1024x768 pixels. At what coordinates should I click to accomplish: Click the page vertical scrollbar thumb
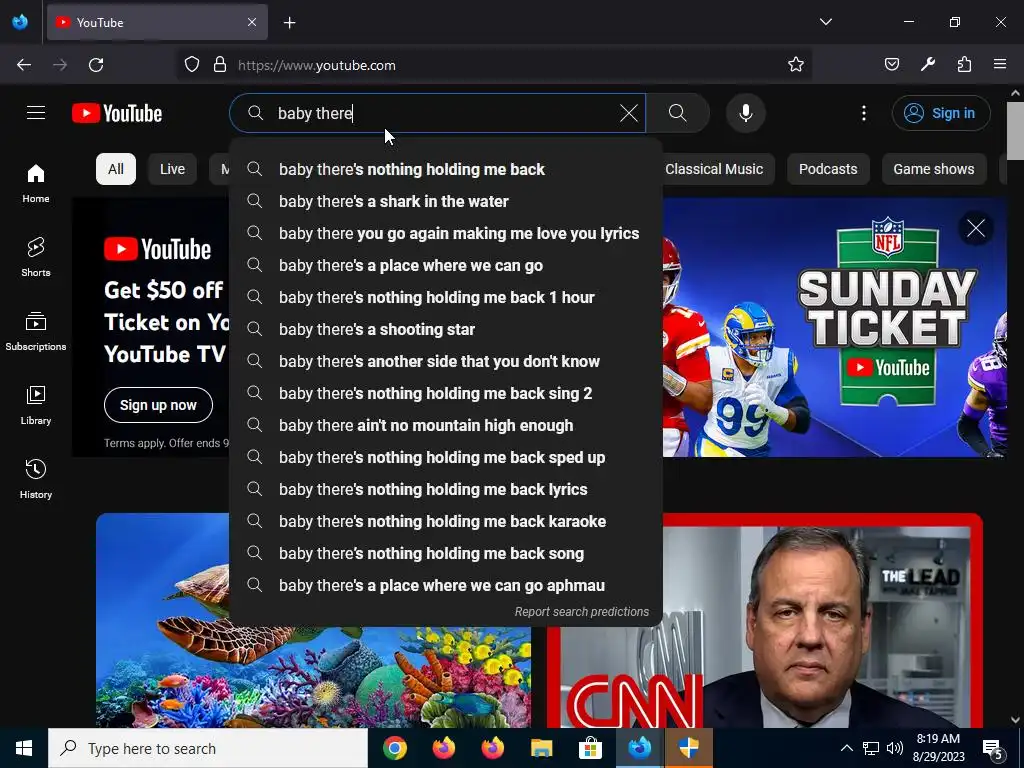tap(1015, 131)
